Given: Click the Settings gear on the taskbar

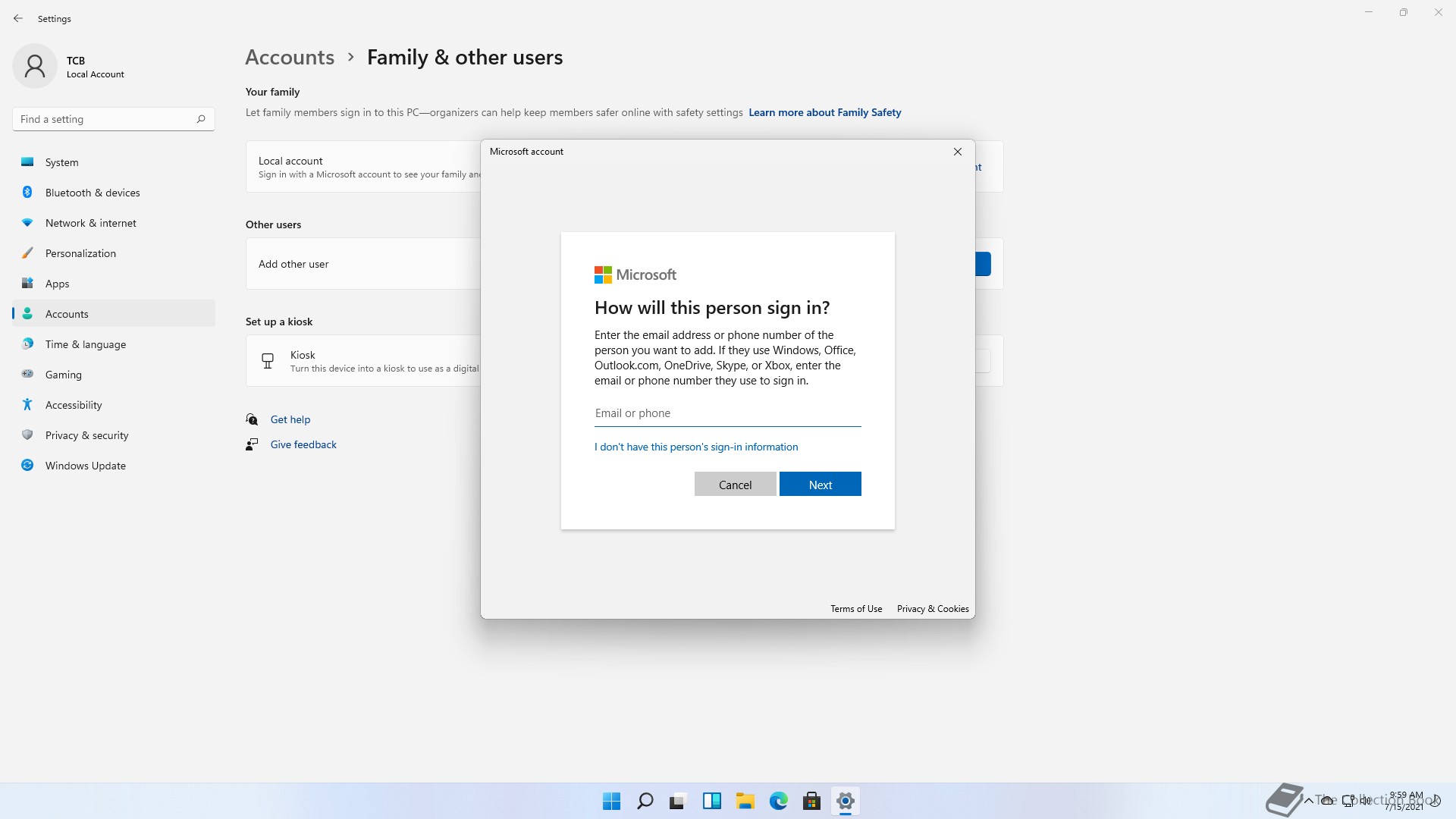Looking at the screenshot, I should pyautogui.click(x=846, y=801).
